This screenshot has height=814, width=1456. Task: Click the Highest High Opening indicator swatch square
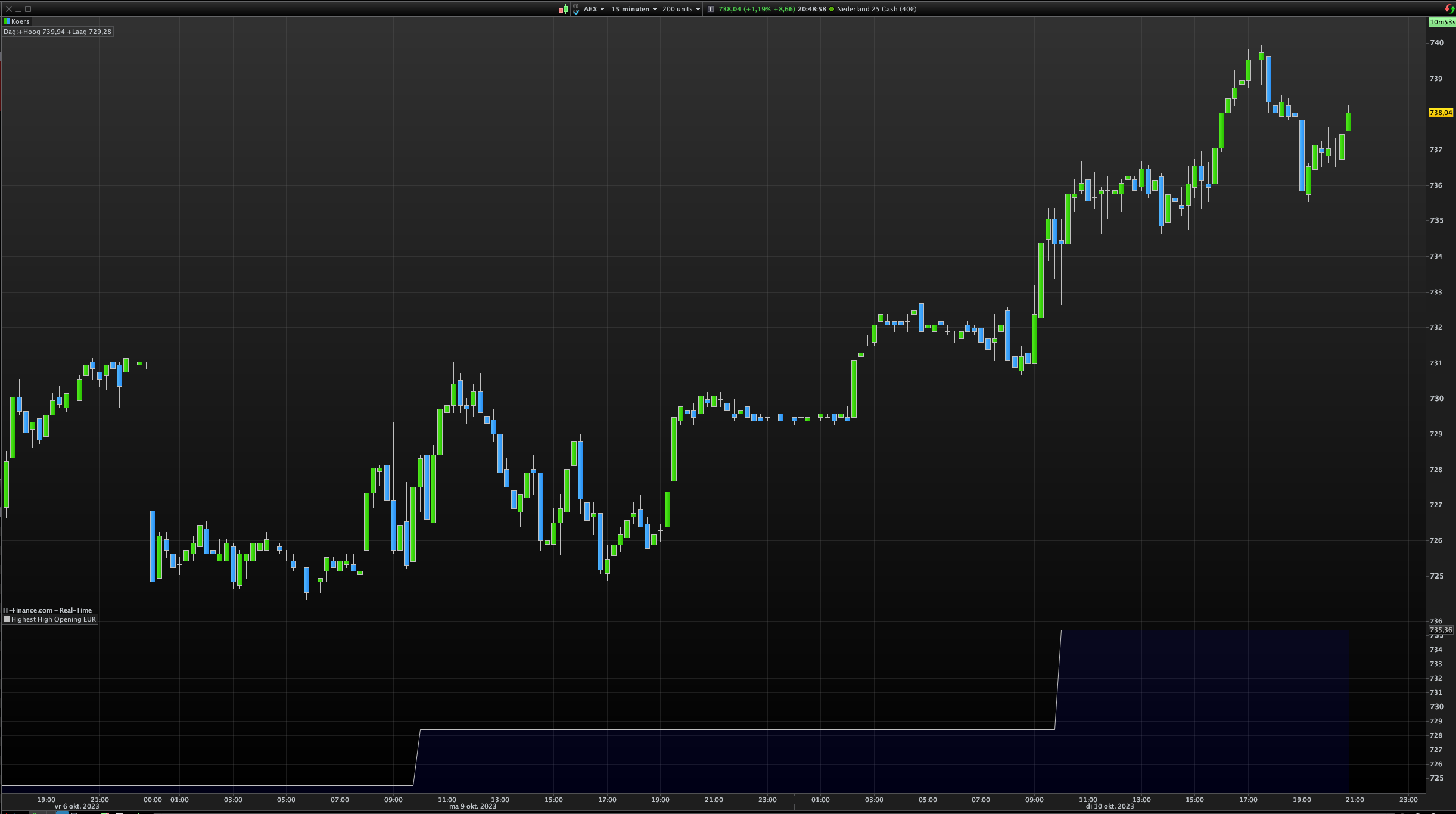[7, 619]
